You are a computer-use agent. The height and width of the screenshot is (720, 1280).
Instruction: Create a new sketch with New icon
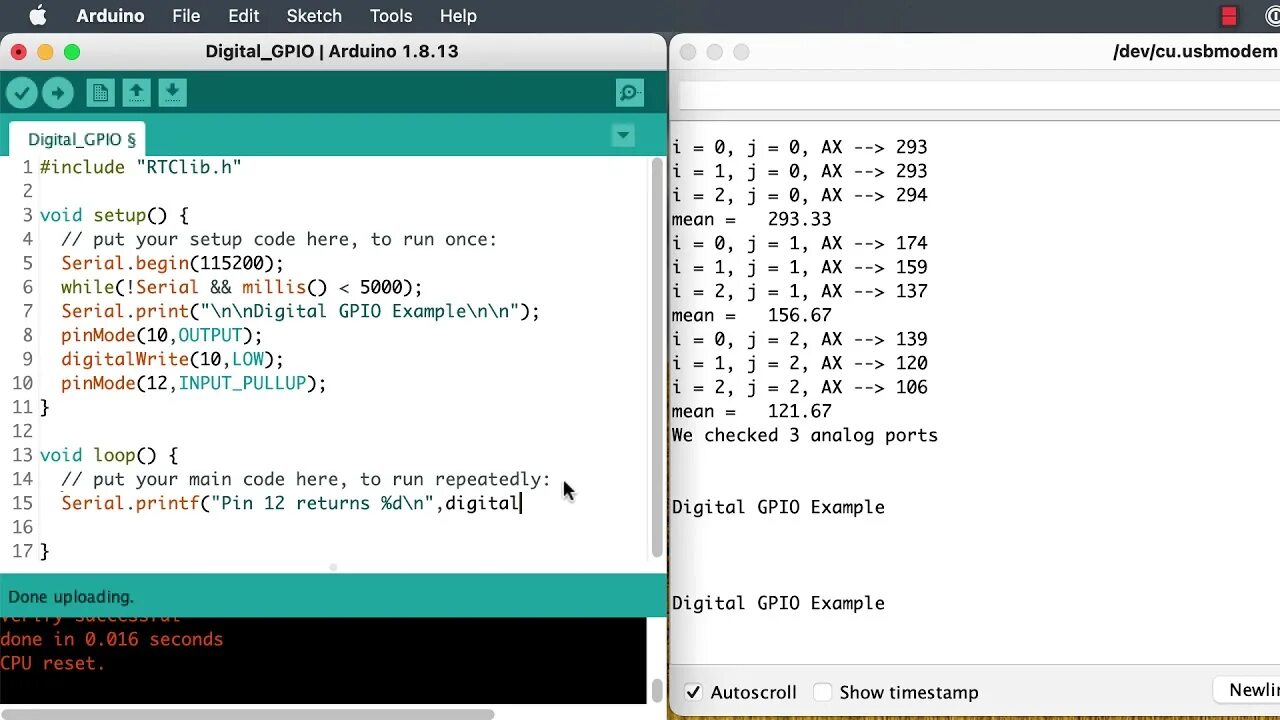[x=100, y=93]
